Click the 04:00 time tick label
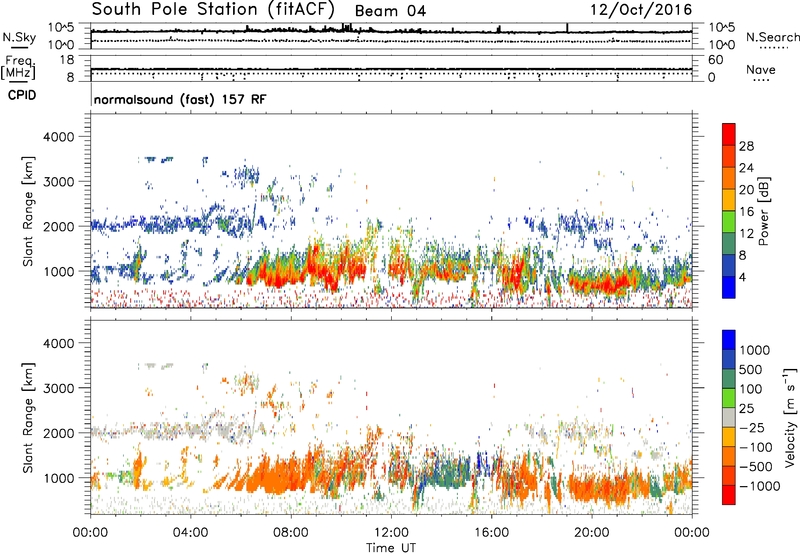Viewport: 800px width, 554px height. click(190, 533)
